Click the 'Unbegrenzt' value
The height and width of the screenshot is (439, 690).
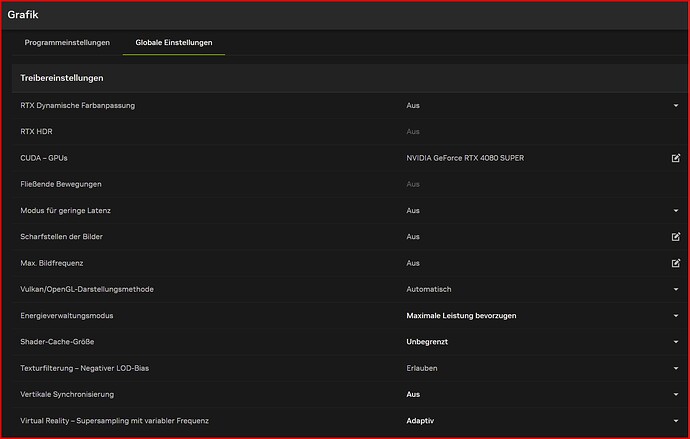click(x=427, y=342)
